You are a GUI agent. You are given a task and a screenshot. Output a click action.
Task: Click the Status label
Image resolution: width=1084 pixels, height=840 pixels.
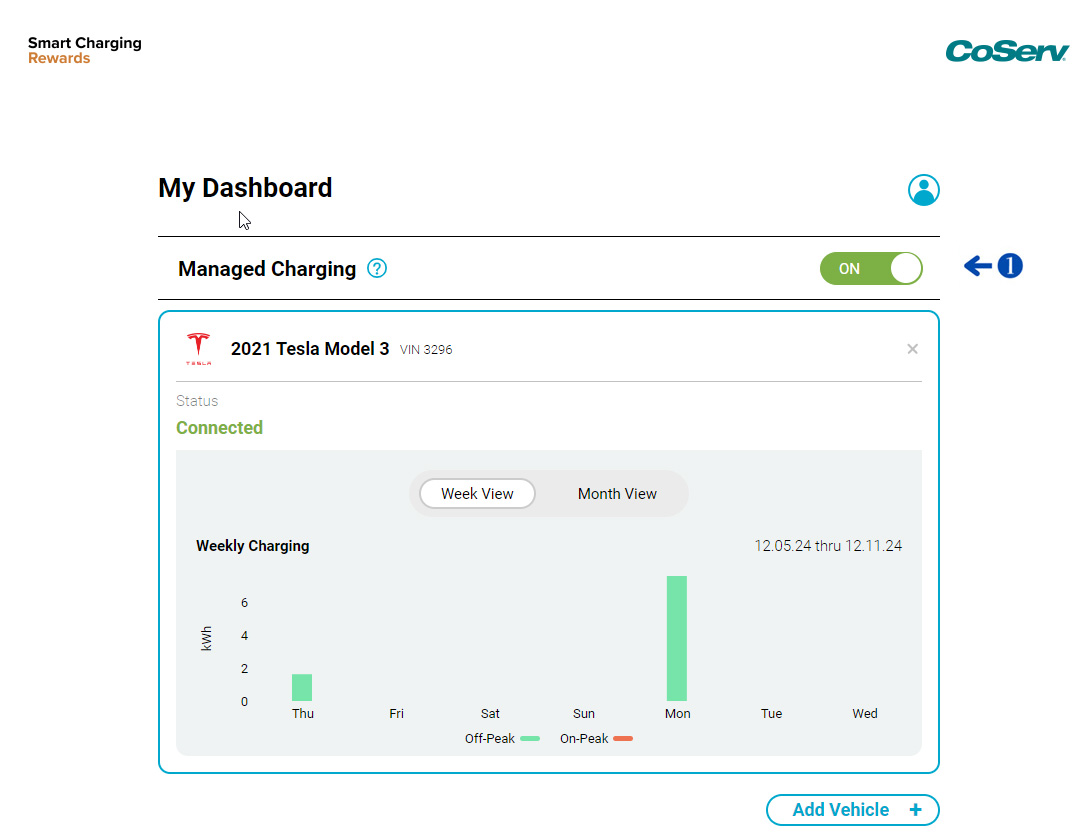197,401
